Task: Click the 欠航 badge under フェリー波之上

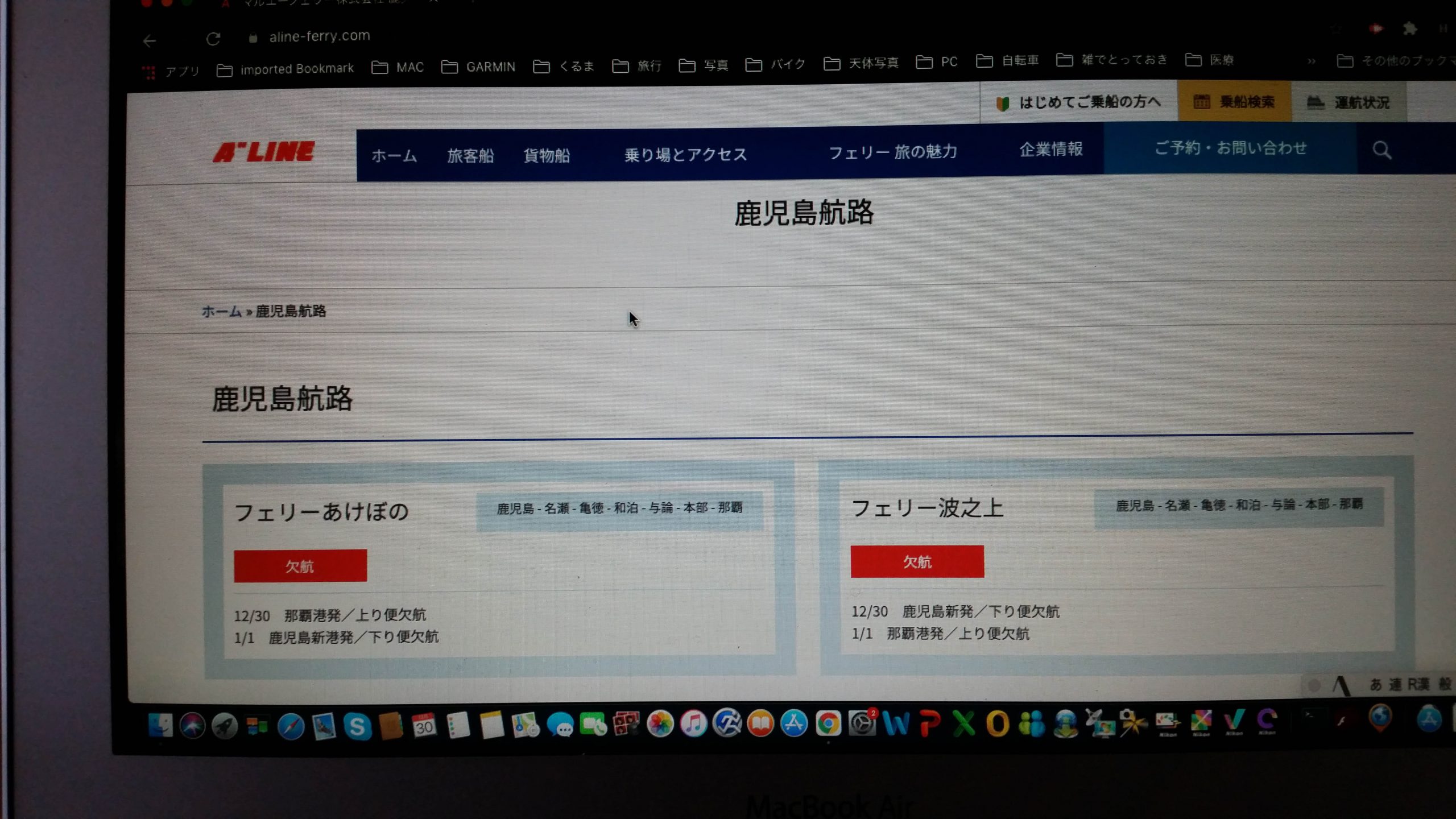Action: 917,562
